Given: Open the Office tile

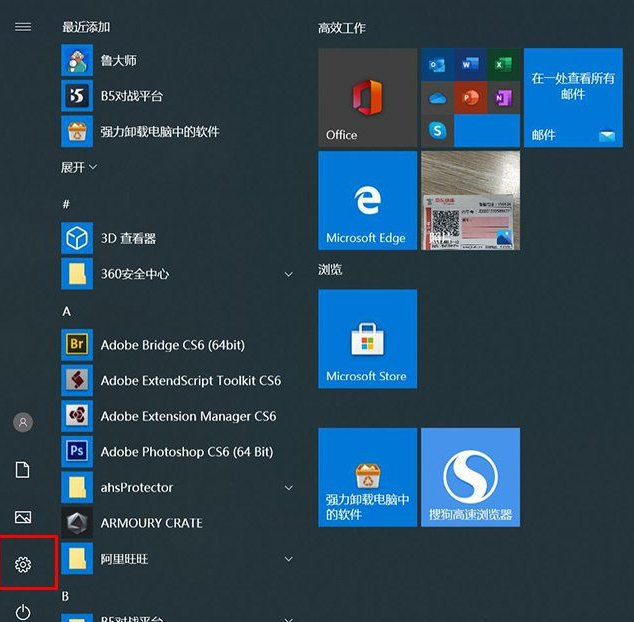Looking at the screenshot, I should click(x=368, y=97).
